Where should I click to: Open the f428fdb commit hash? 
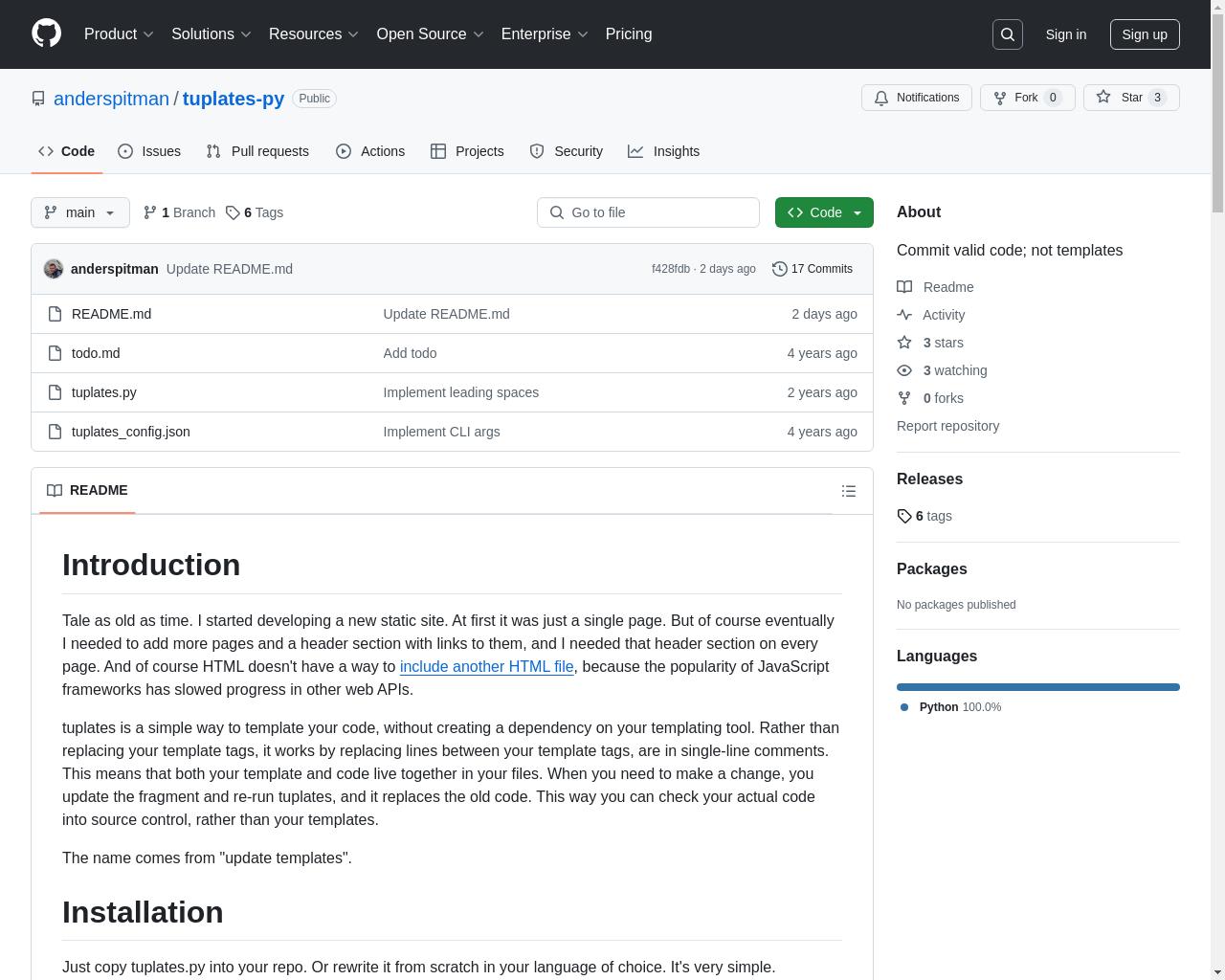671,269
